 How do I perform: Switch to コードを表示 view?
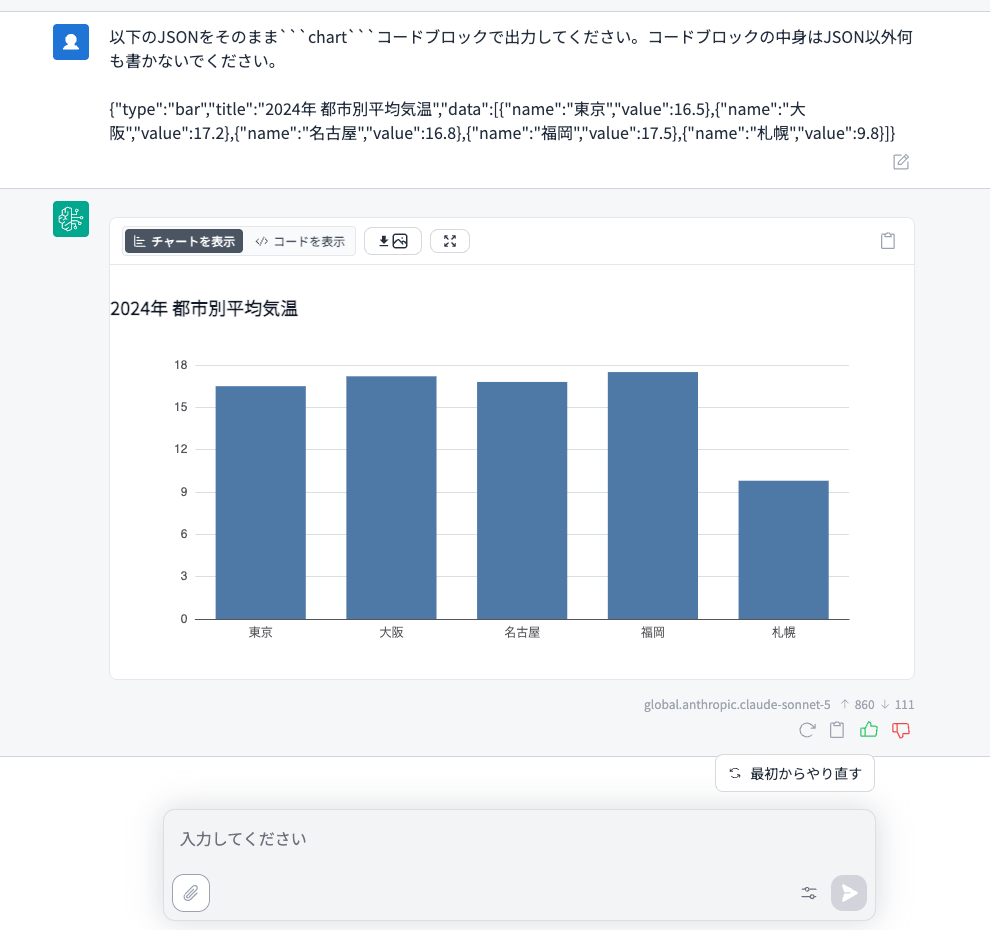pos(301,241)
